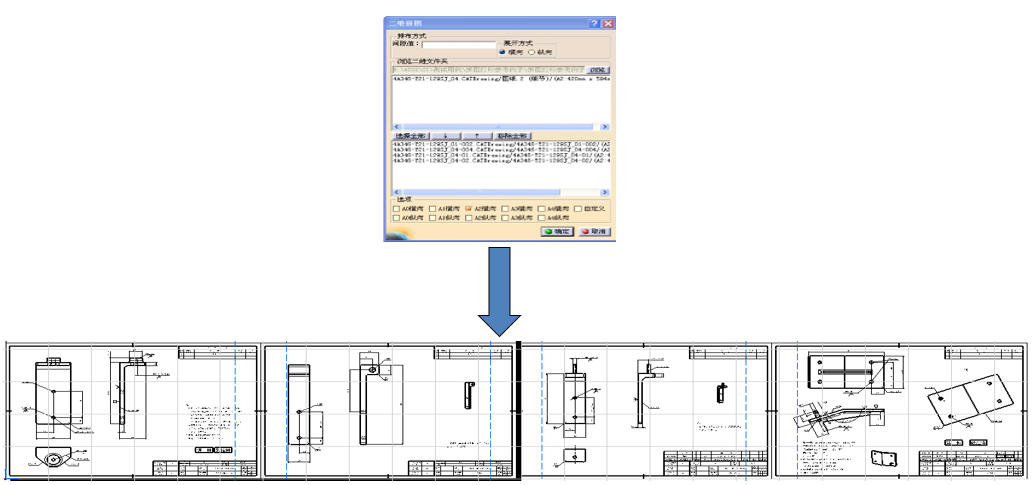Click the remove all (移除全部) button
This screenshot has width=1033, height=485.
click(514, 135)
